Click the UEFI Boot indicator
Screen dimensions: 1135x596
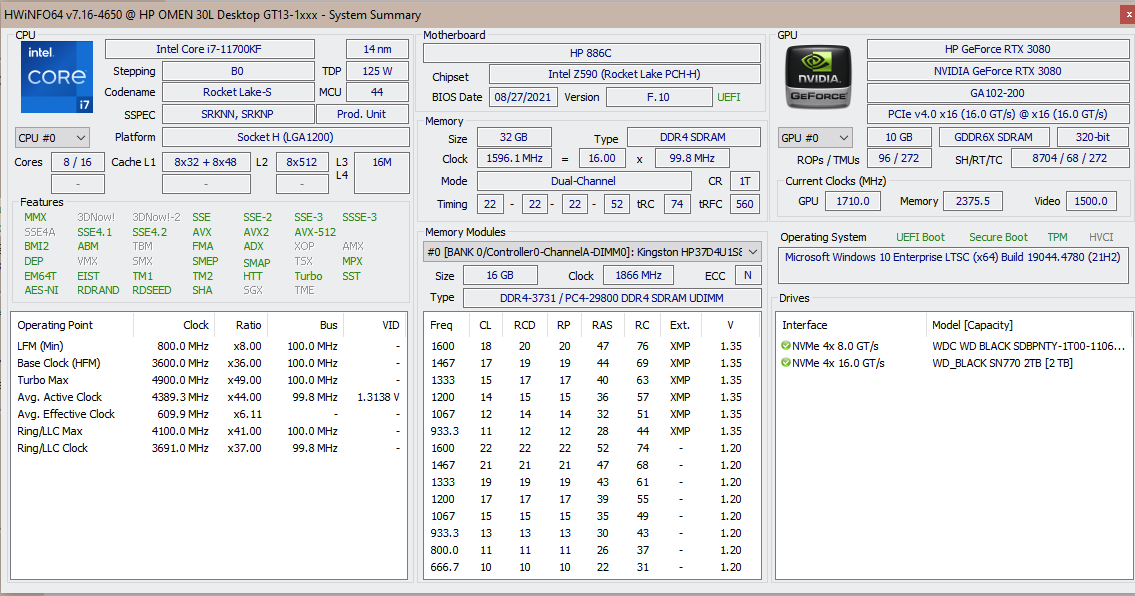[920, 237]
